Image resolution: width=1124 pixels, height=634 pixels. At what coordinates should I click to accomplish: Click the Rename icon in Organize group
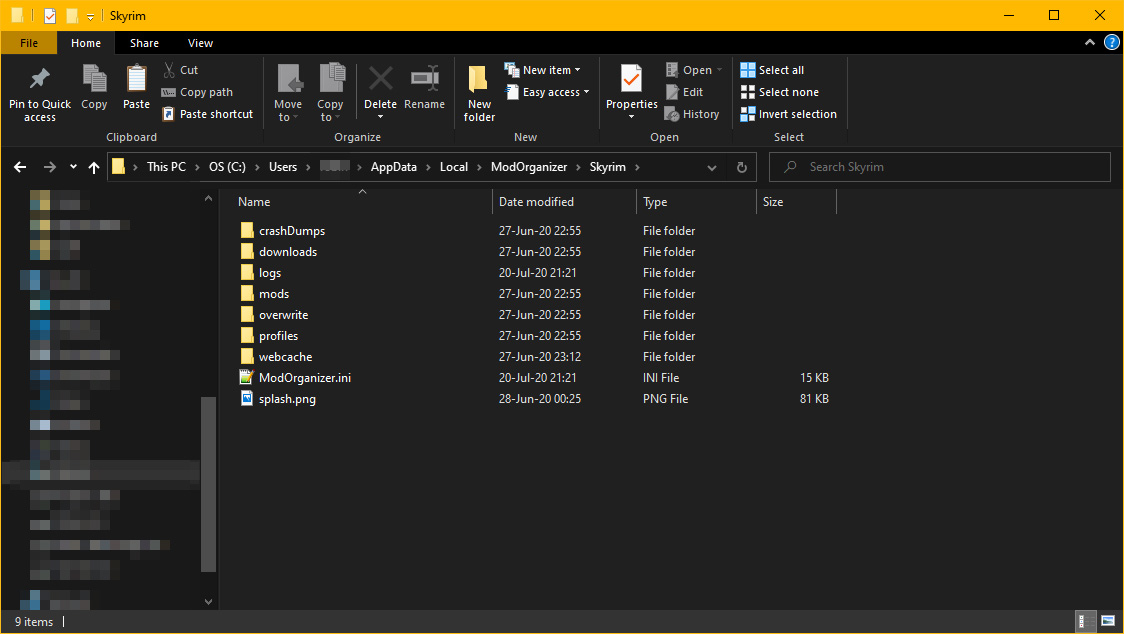pyautogui.click(x=424, y=79)
